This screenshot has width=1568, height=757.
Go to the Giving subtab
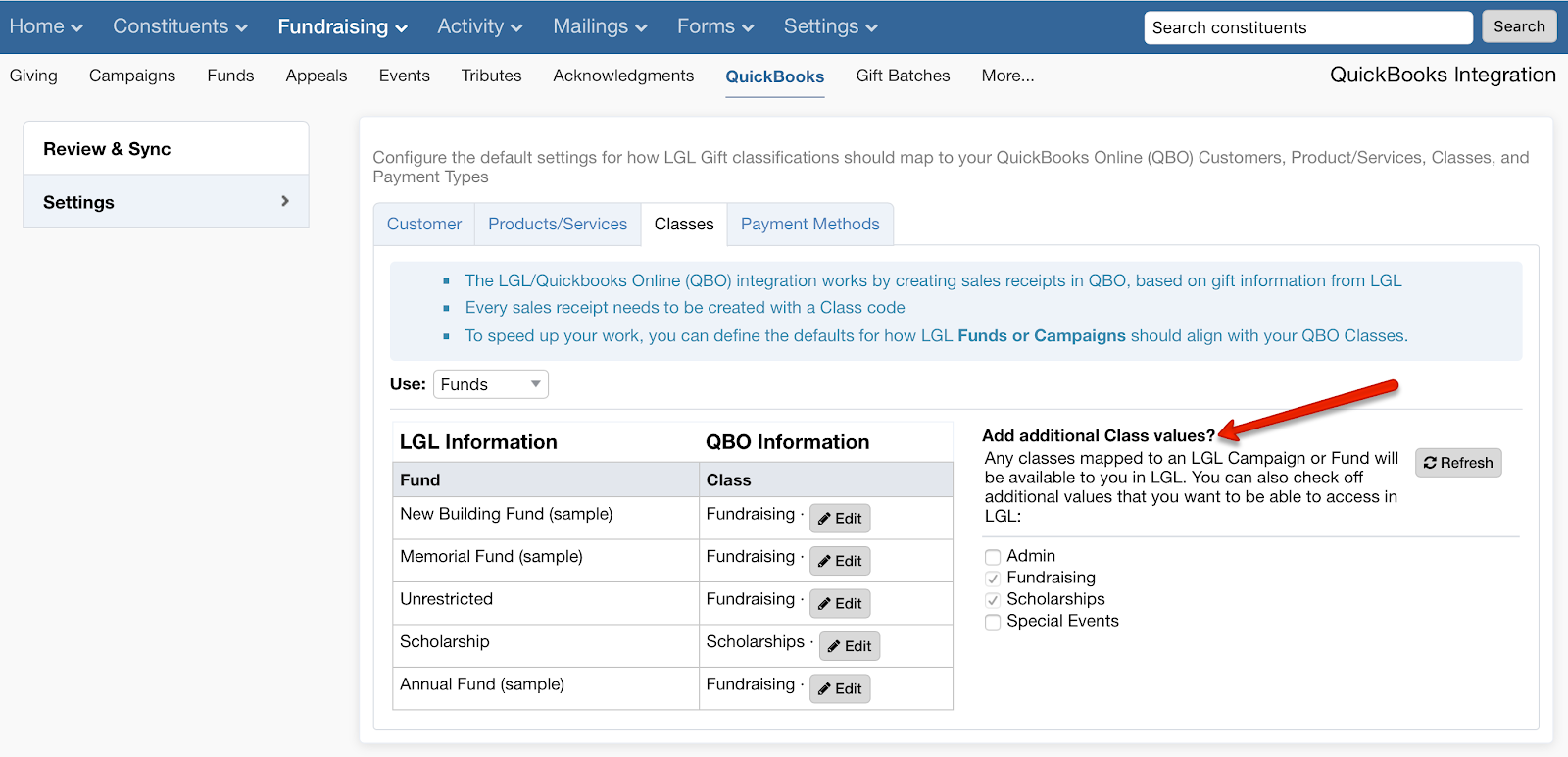[x=33, y=76]
